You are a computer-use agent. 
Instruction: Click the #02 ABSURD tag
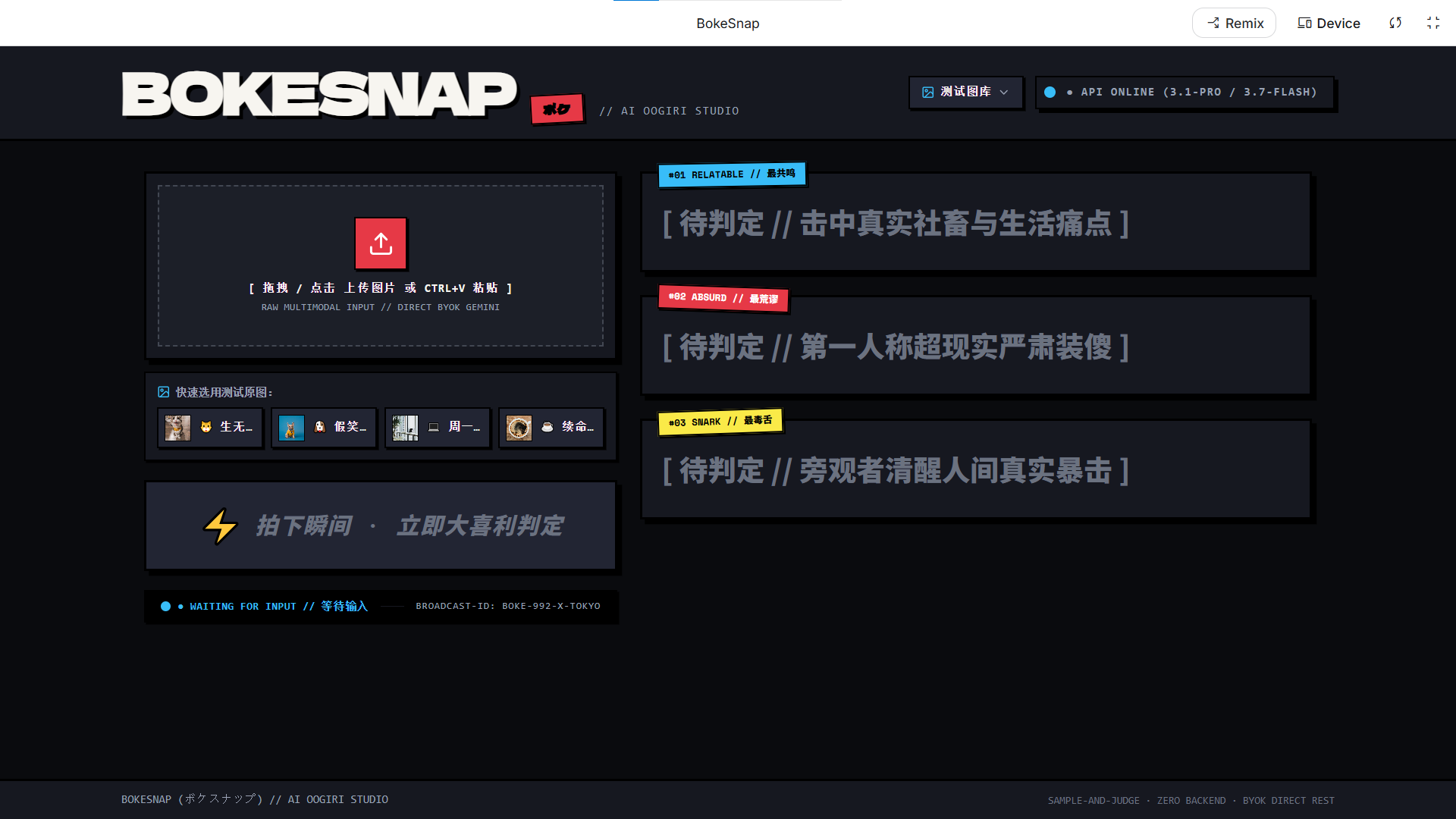[723, 298]
